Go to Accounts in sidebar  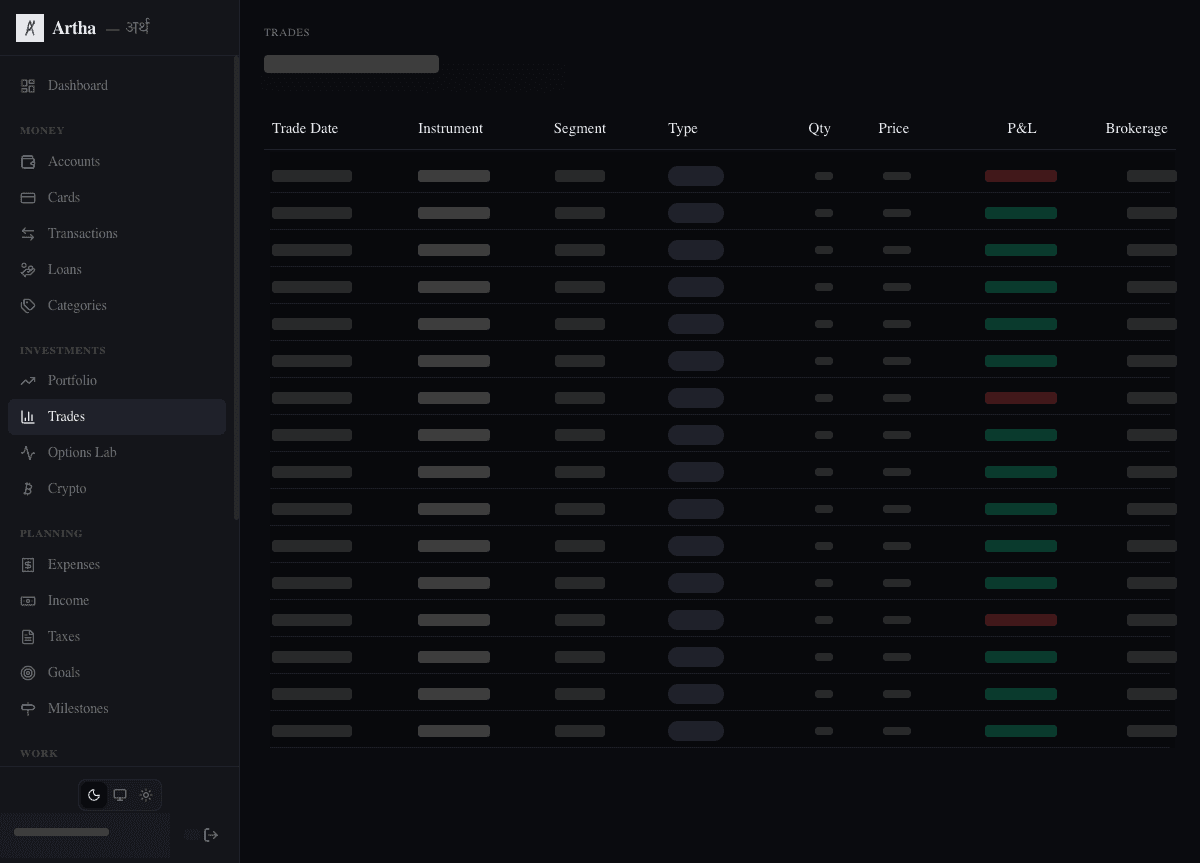pos(117,162)
